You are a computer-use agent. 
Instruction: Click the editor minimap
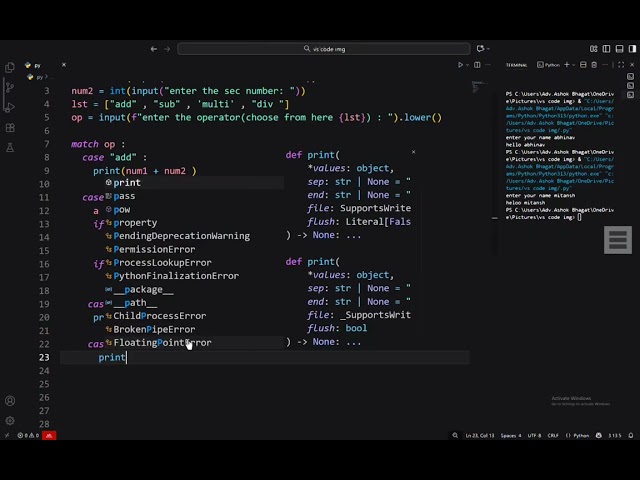(x=479, y=87)
